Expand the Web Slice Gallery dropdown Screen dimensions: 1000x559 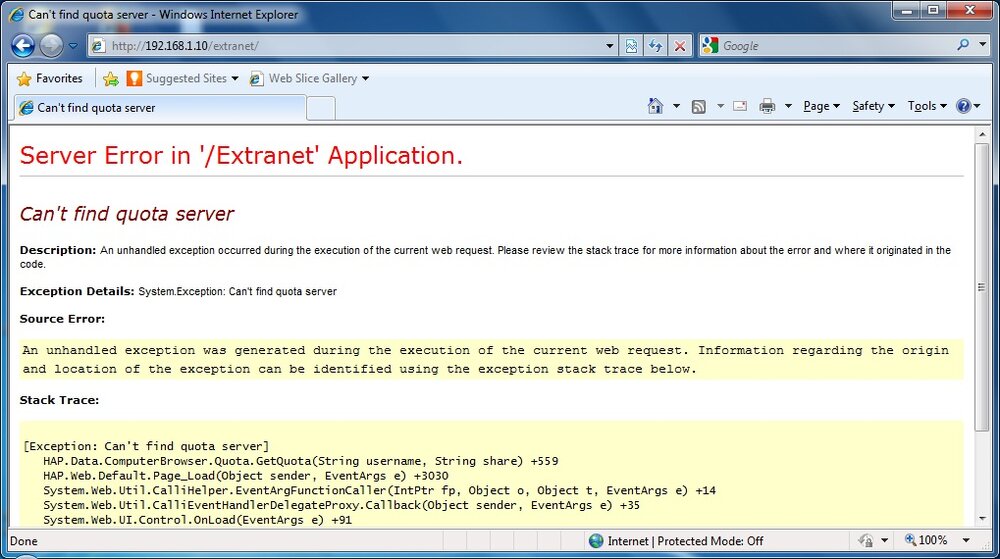pos(365,78)
